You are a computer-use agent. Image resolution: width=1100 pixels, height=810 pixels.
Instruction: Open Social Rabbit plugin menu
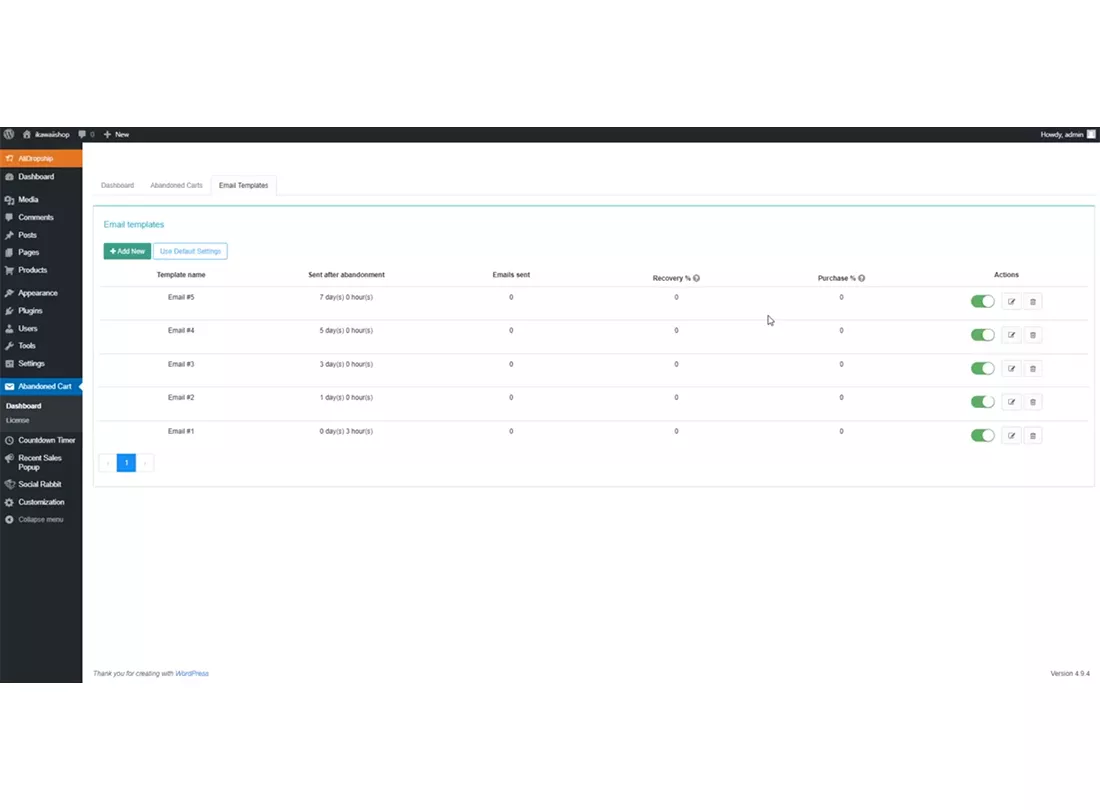pos(41,485)
